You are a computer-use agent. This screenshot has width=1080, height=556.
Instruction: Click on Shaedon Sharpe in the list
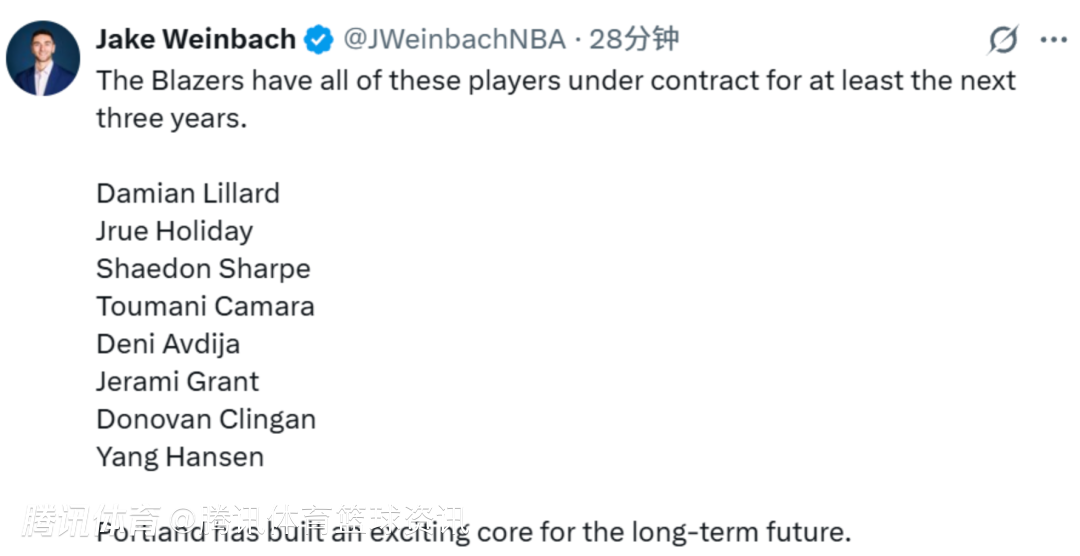203,269
